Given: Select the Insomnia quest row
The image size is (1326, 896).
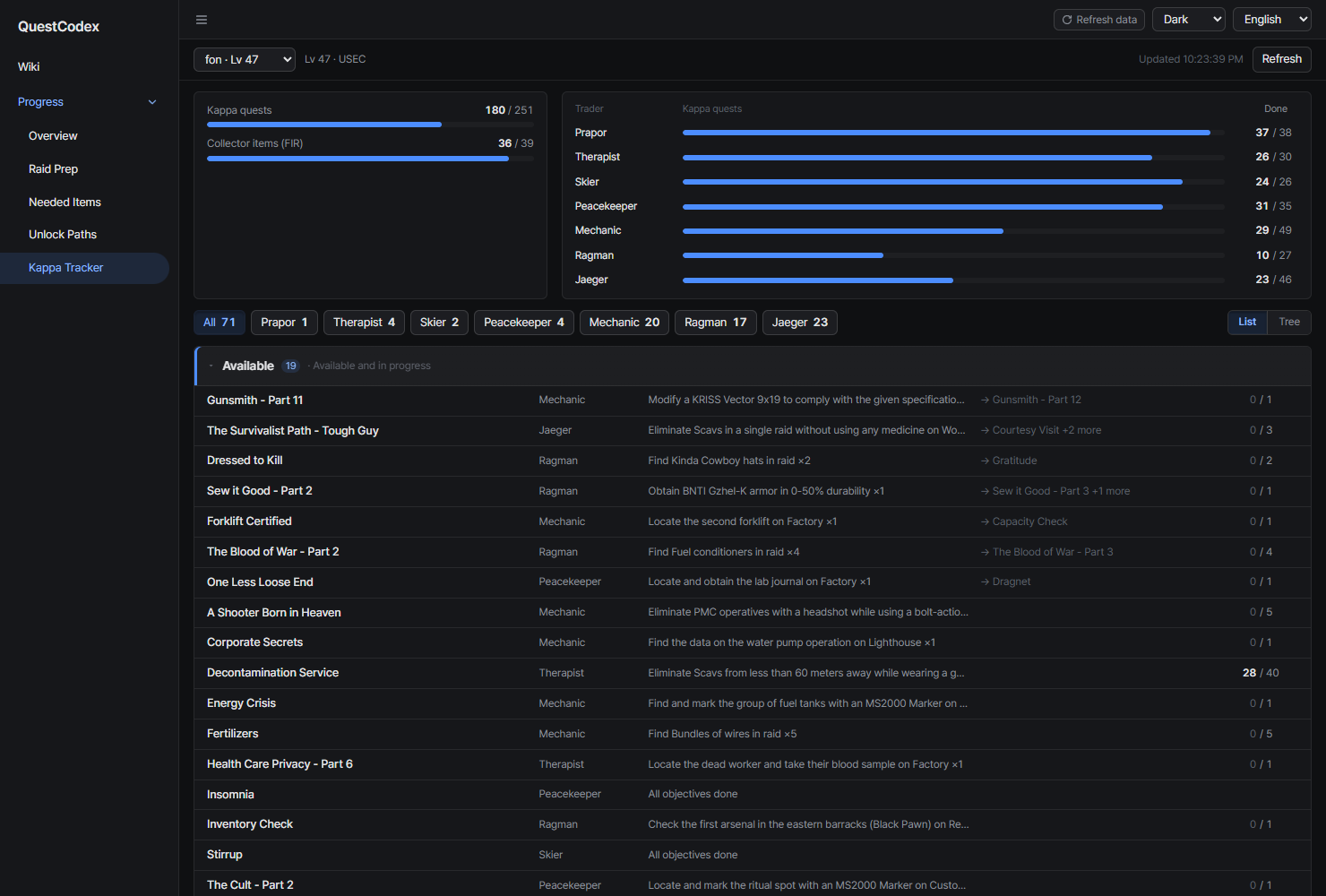Looking at the screenshot, I should pos(753,795).
